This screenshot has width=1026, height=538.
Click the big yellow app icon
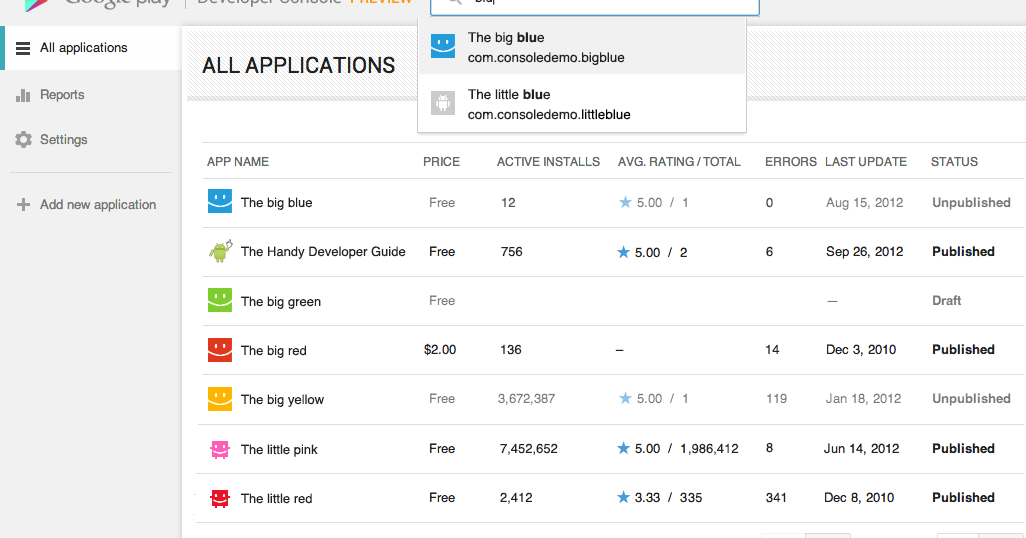[219, 399]
